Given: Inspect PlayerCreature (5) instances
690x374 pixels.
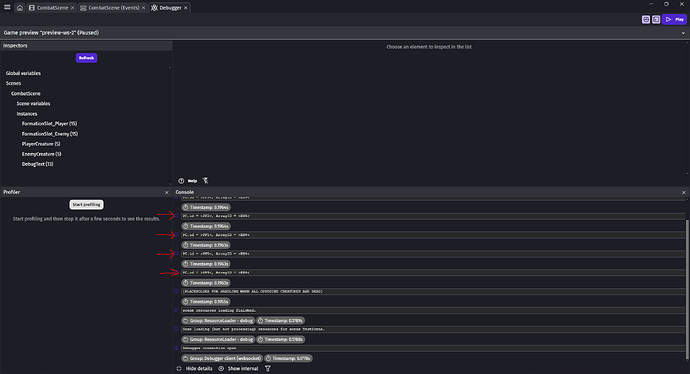Looking at the screenshot, I should pyautogui.click(x=41, y=144).
